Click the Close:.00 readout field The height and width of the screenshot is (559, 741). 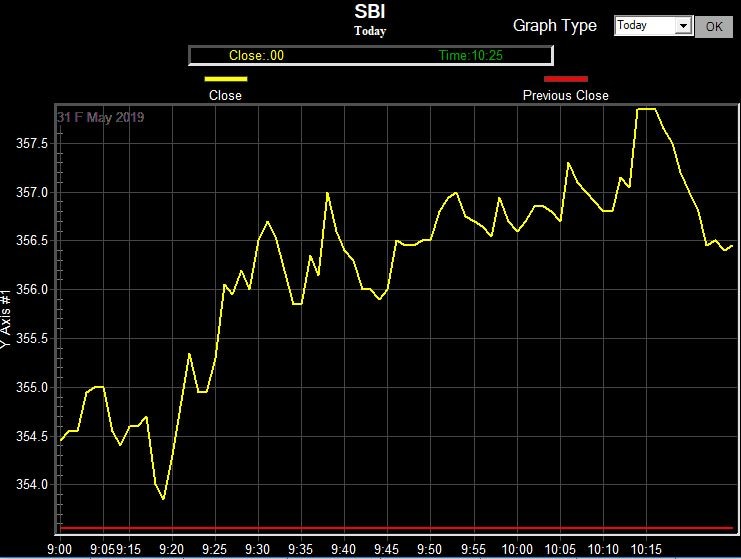256,56
